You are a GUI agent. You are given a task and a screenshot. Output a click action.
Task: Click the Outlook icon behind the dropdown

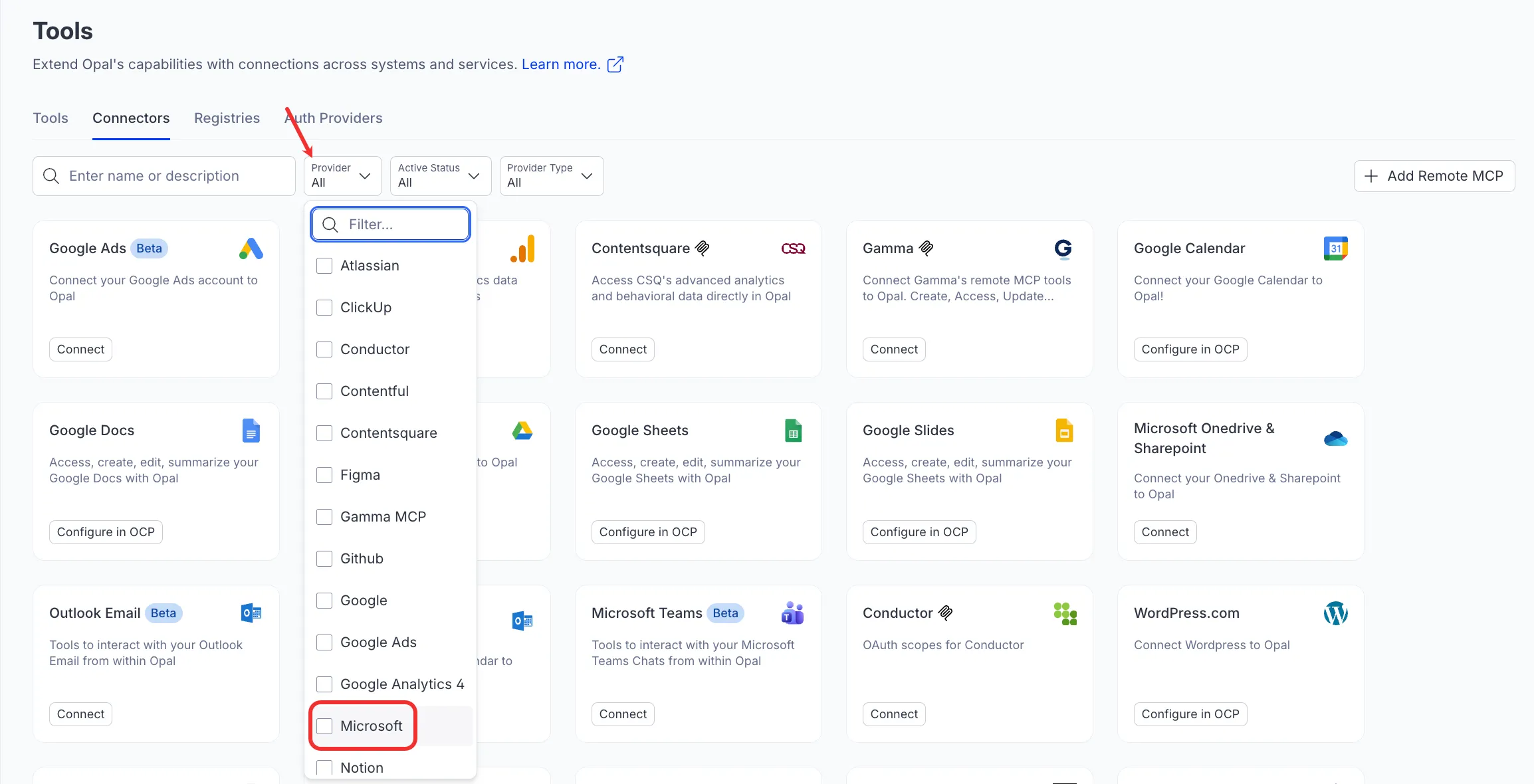click(522, 621)
